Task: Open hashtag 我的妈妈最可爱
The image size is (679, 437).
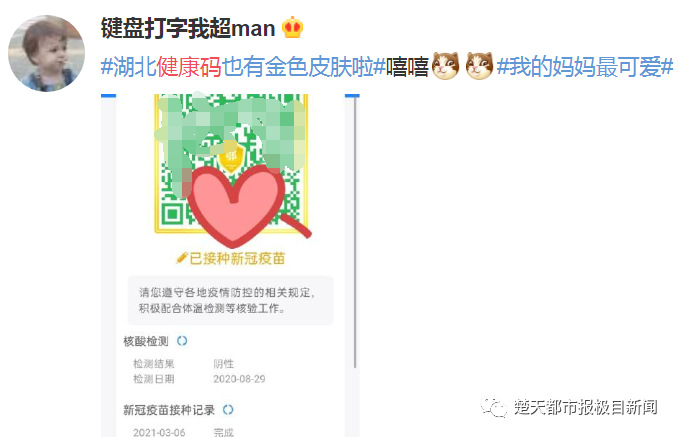Action: point(585,67)
